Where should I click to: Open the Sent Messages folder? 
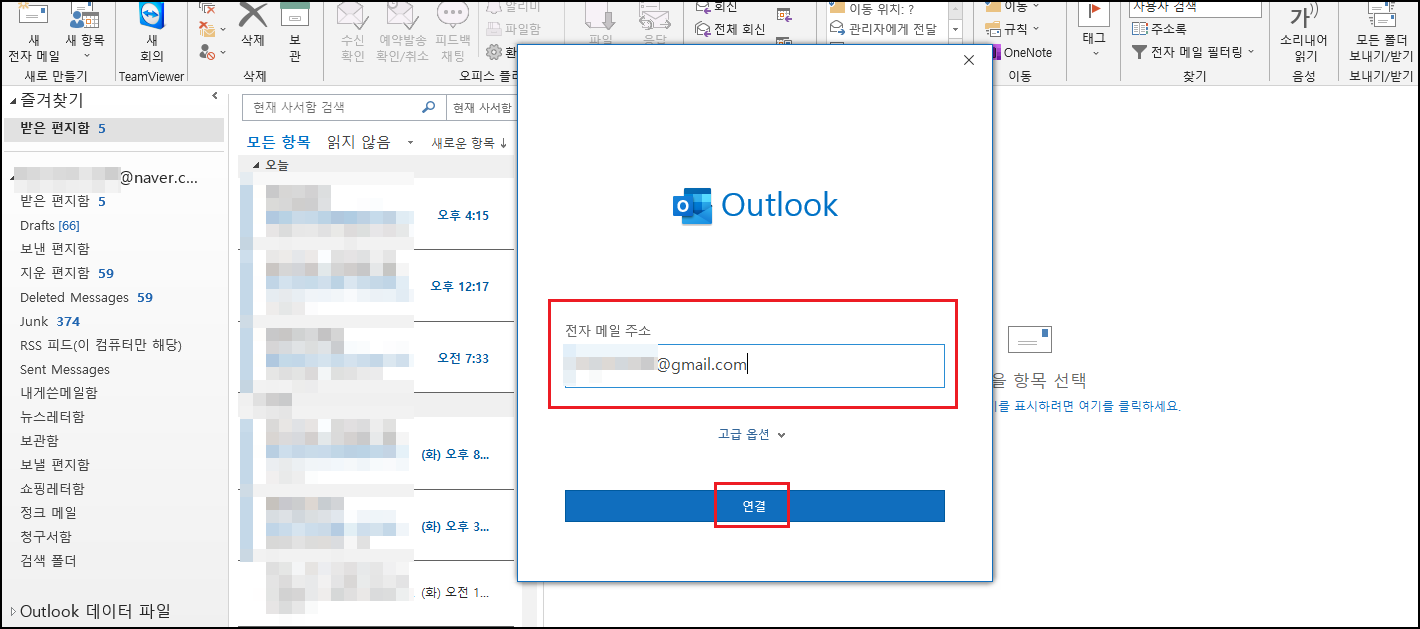tap(65, 369)
